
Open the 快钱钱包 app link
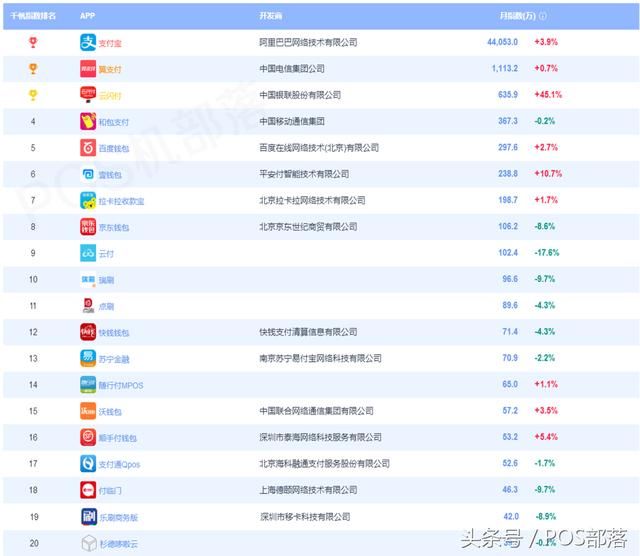click(x=113, y=333)
